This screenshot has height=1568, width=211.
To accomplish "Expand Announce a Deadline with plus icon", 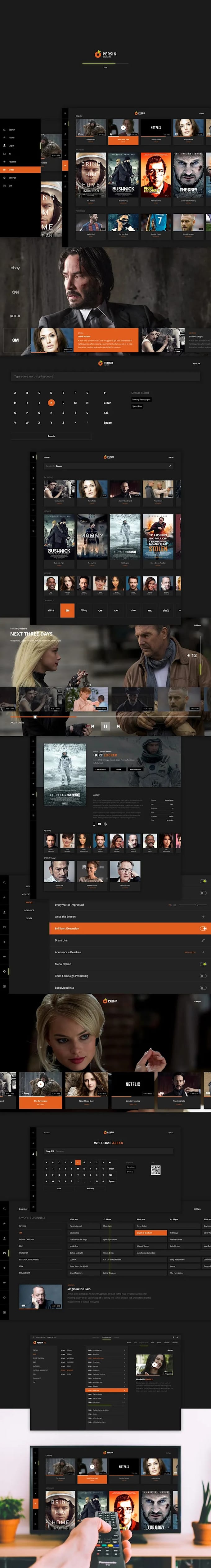I will (x=203, y=952).
